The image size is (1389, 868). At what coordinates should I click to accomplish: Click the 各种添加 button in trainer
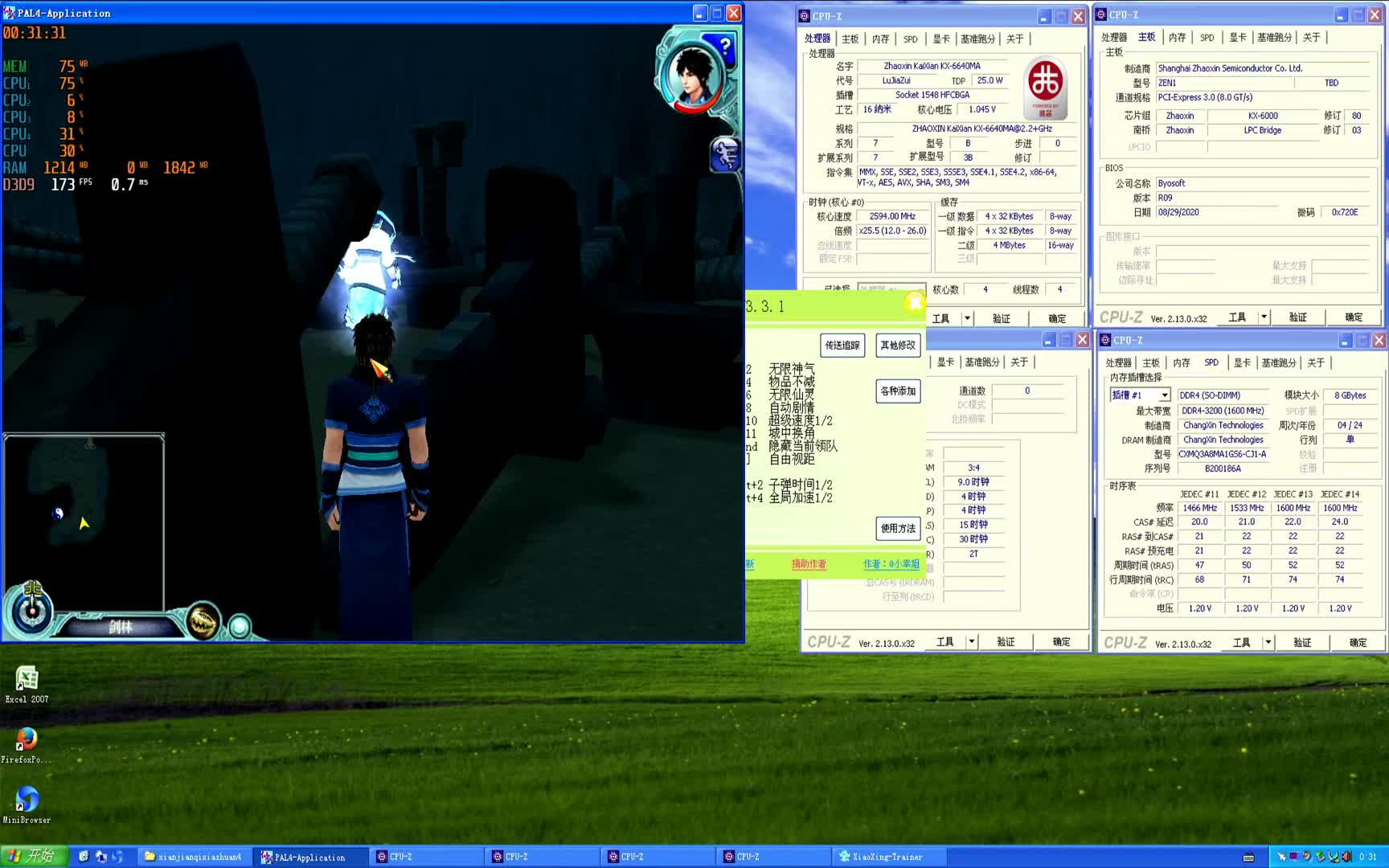click(897, 391)
